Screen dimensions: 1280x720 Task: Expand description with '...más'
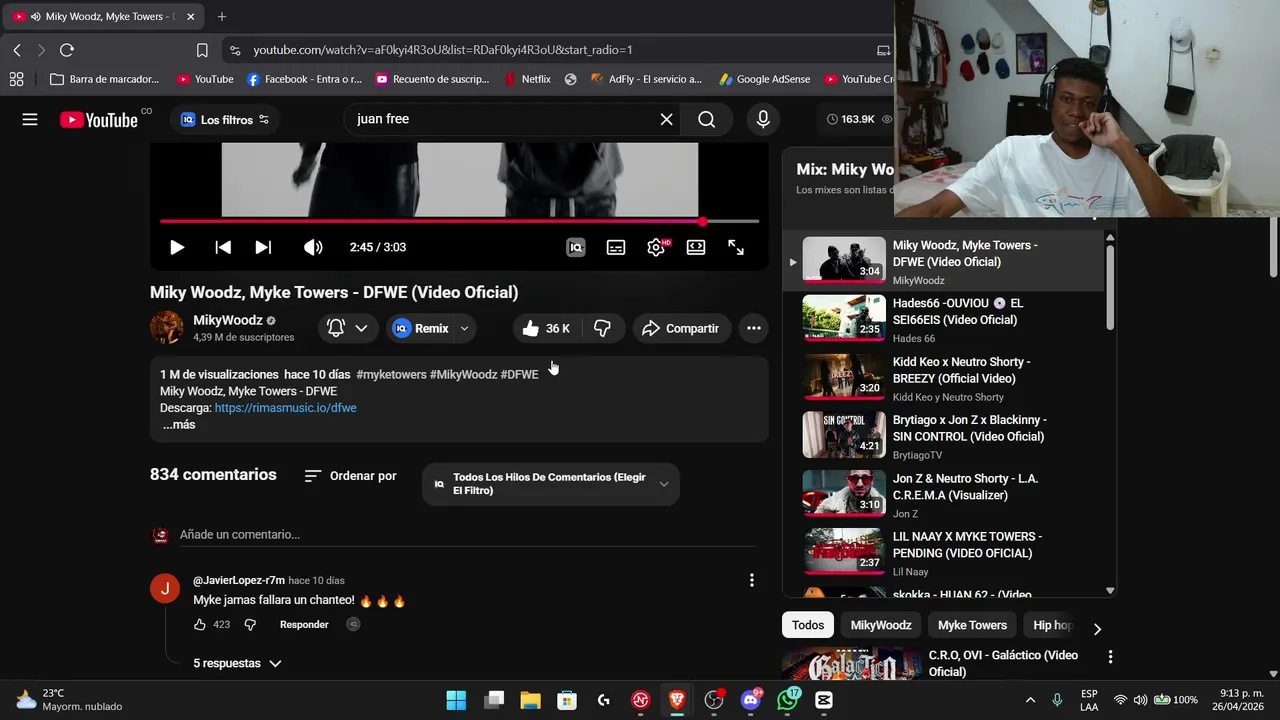pyautogui.click(x=179, y=425)
